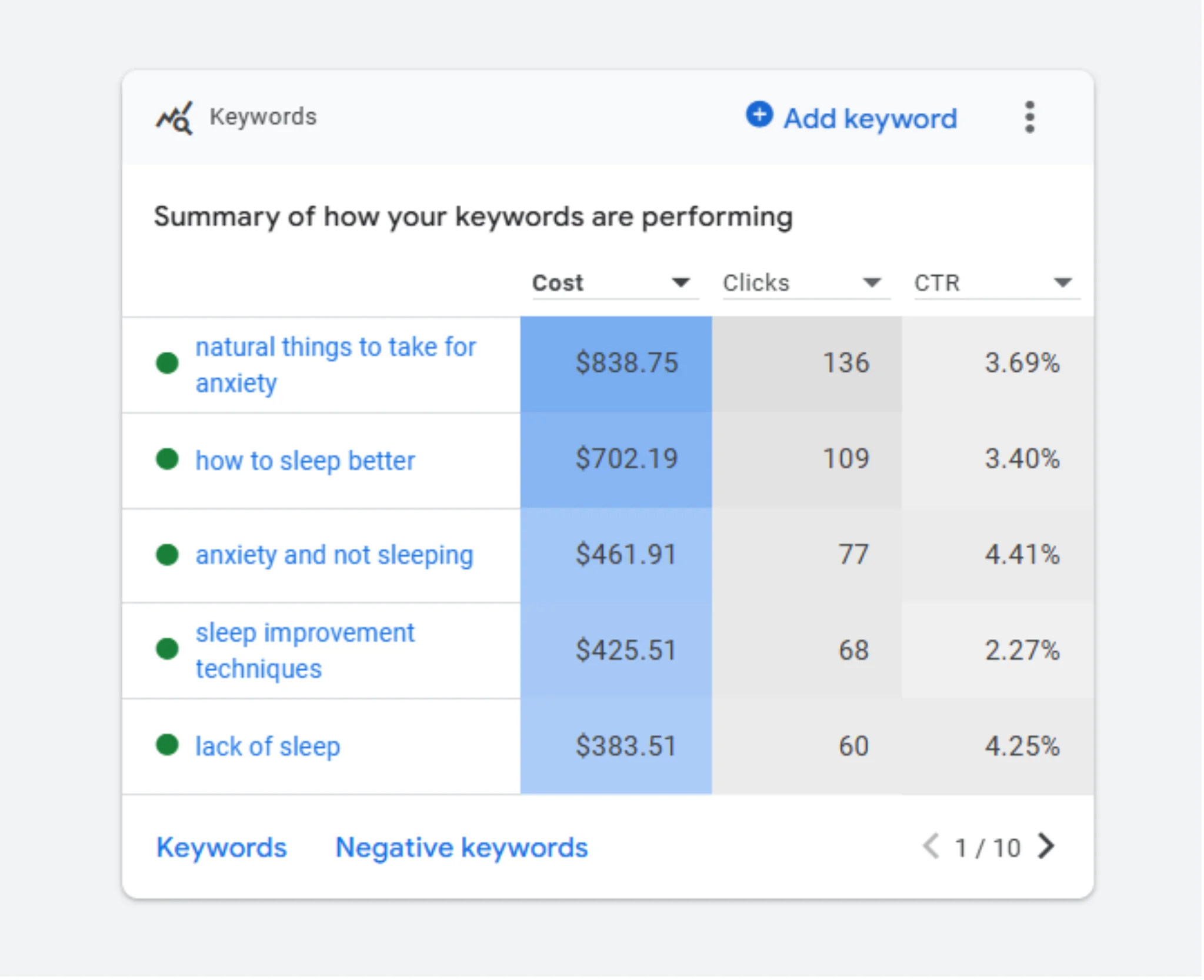Click status dot for anxiety and not sleeping
1204x980 pixels.
(x=167, y=554)
